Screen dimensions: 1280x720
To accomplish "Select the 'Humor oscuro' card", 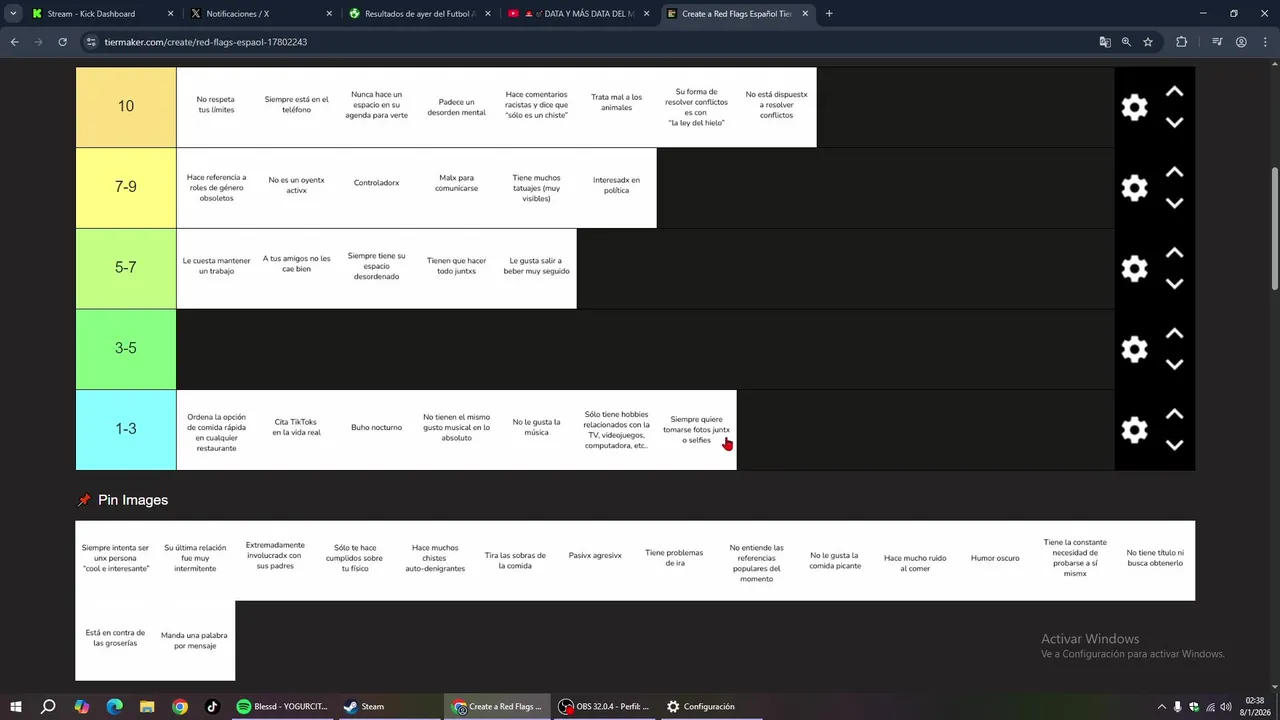I will tap(995, 560).
